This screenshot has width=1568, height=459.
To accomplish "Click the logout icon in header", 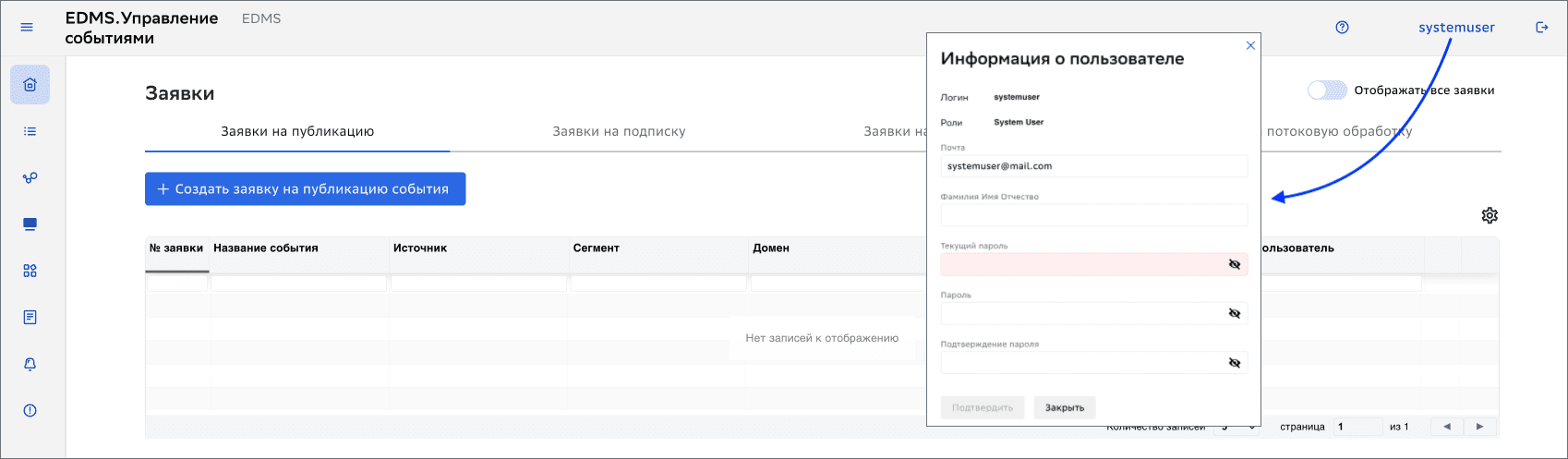I will (x=1541, y=28).
